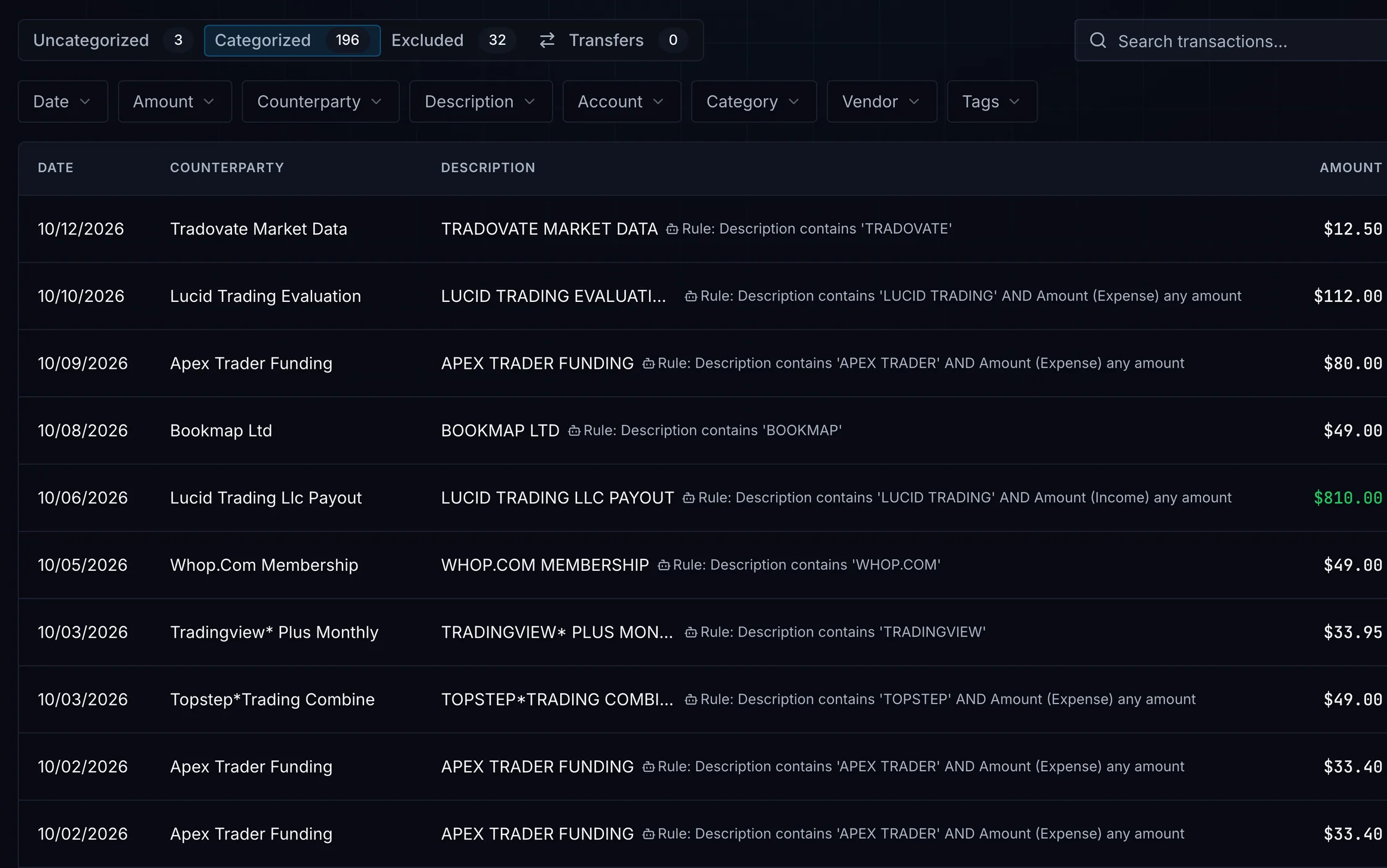
Task: Click the BOOKMAP LTD description text
Action: (500, 430)
